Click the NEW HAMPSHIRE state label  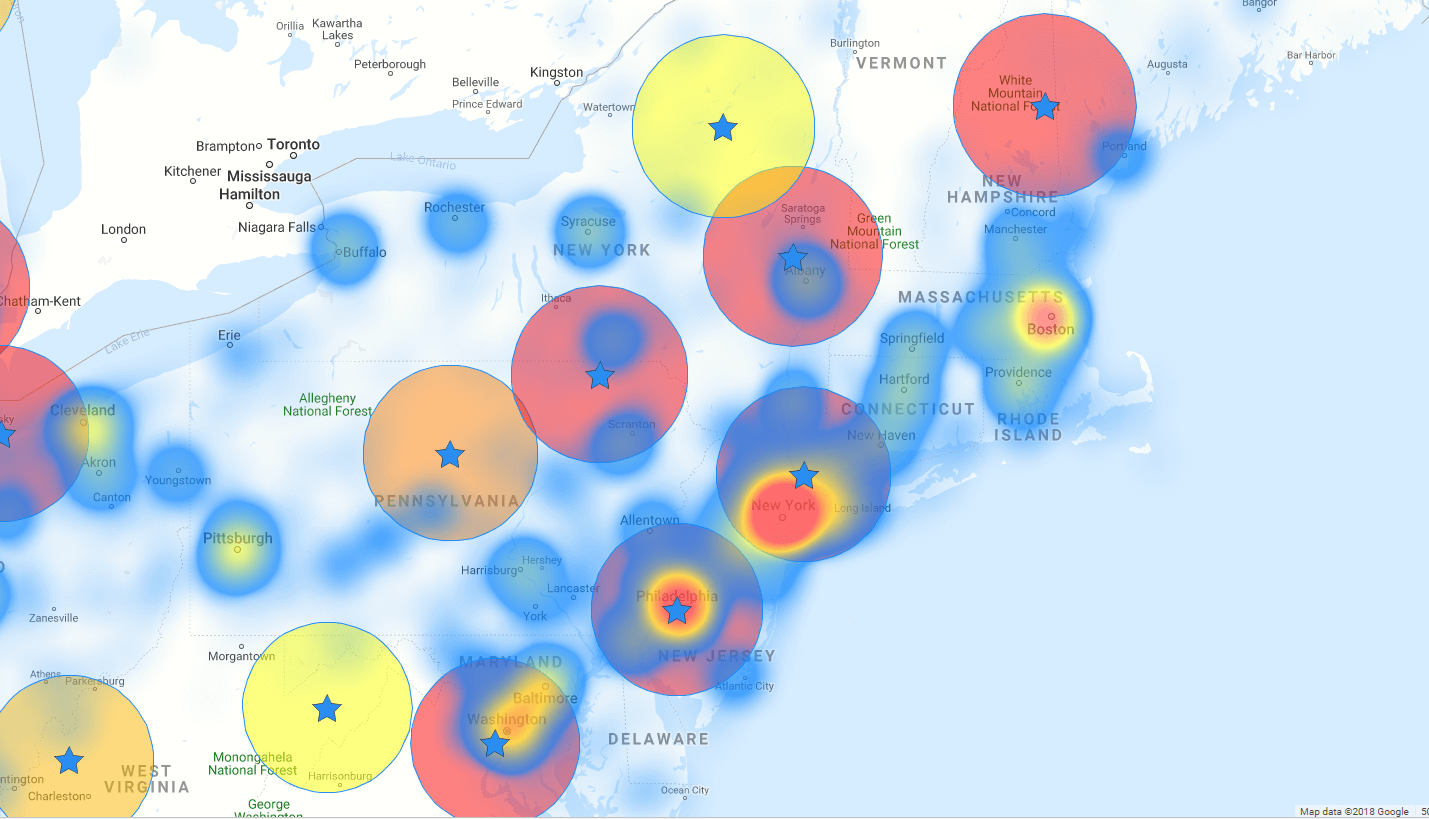pyautogui.click(x=1002, y=189)
